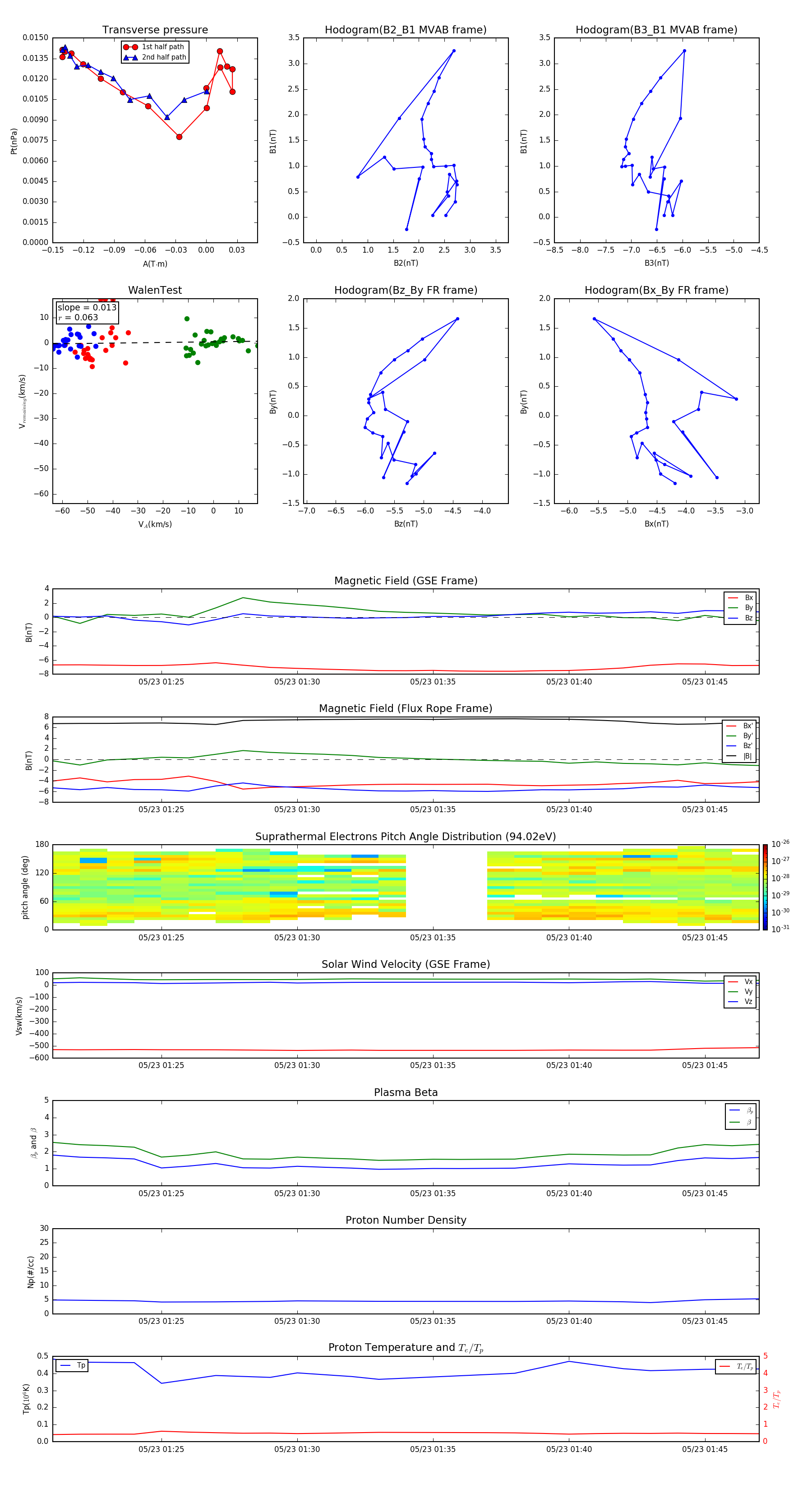The height and width of the screenshot is (1489, 812).
Task: Click the "Proton Number Density" title
Action: [x=406, y=1220]
